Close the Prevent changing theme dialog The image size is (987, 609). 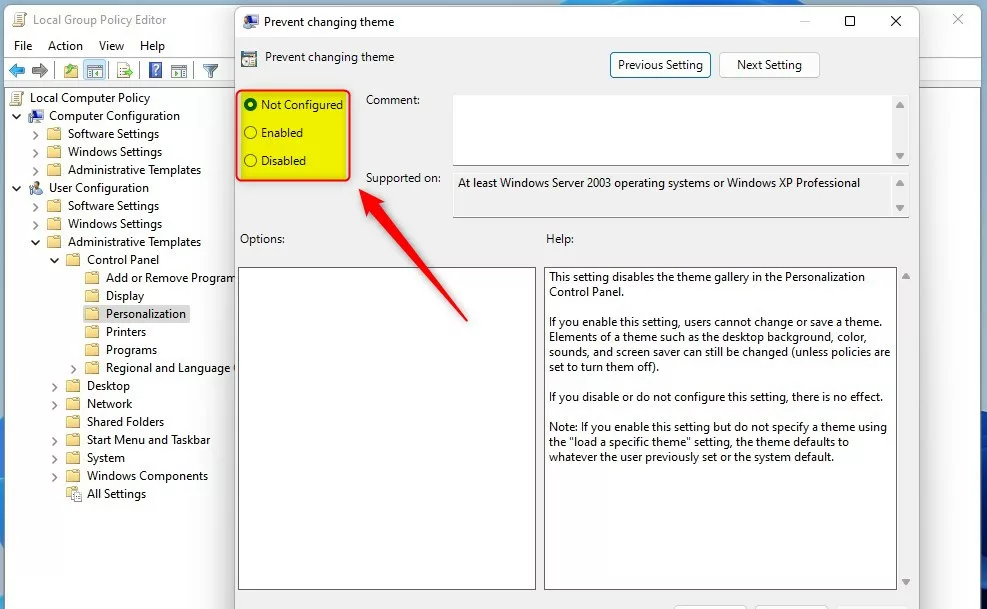(896, 21)
